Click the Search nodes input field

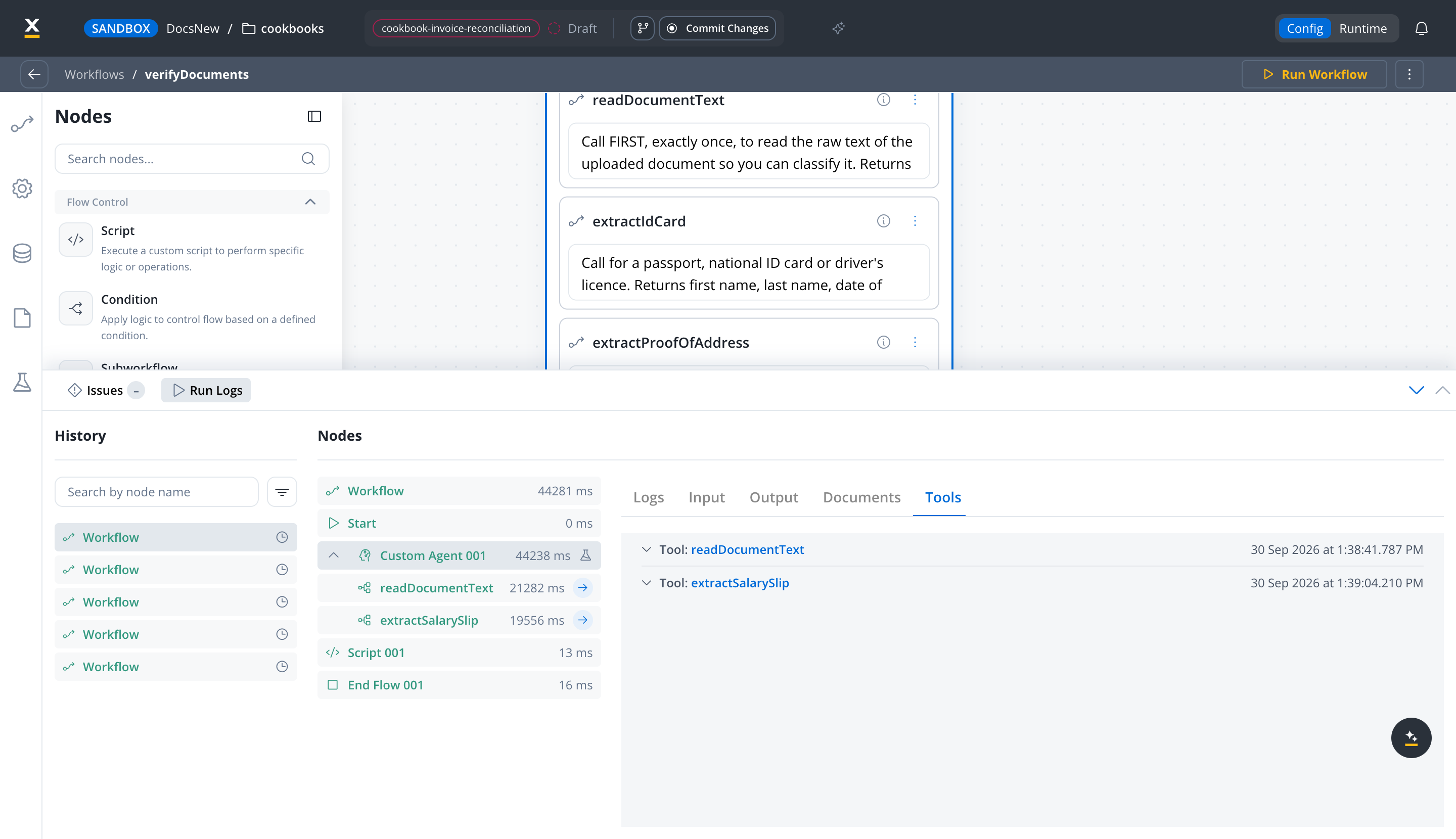coord(192,159)
